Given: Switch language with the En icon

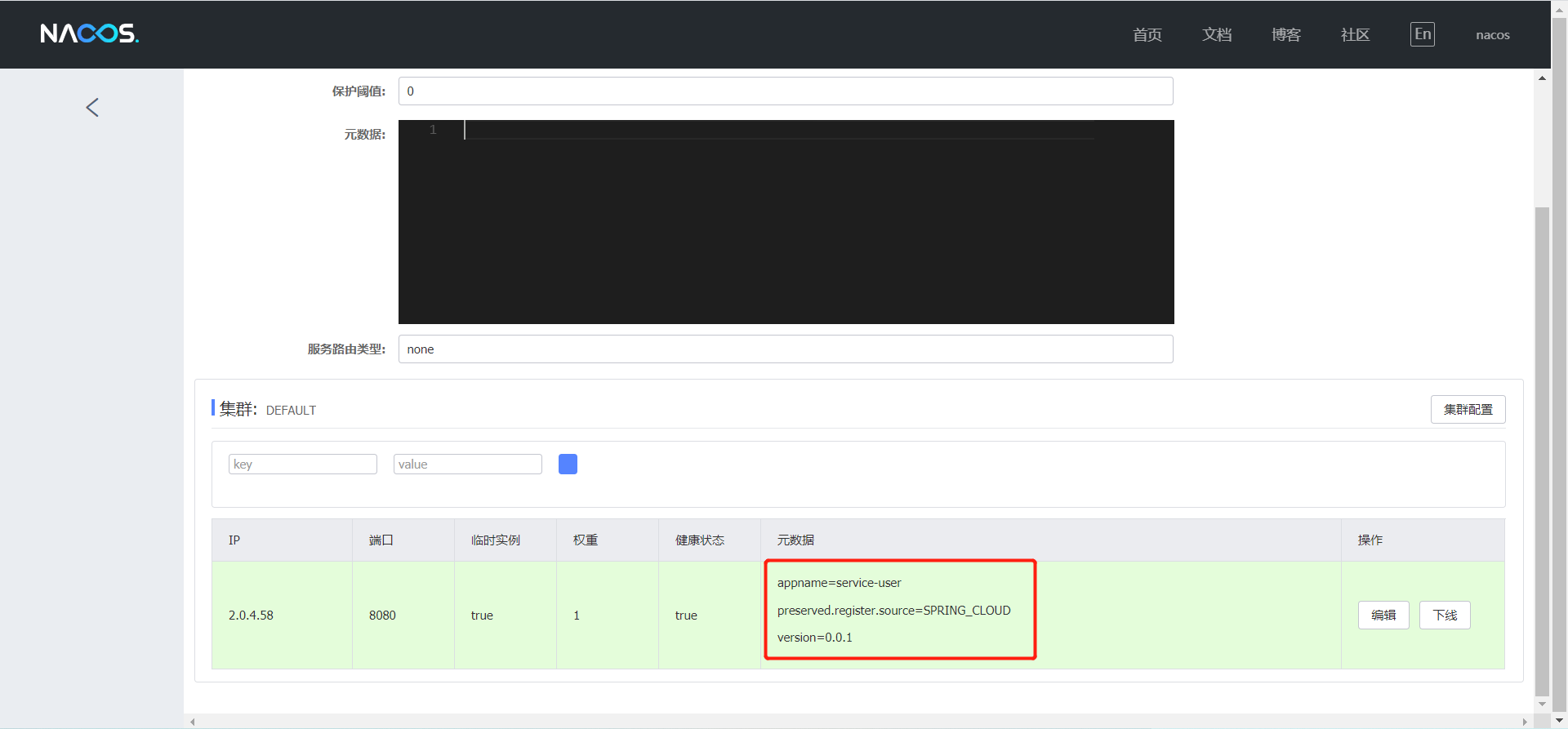Looking at the screenshot, I should coord(1422,34).
